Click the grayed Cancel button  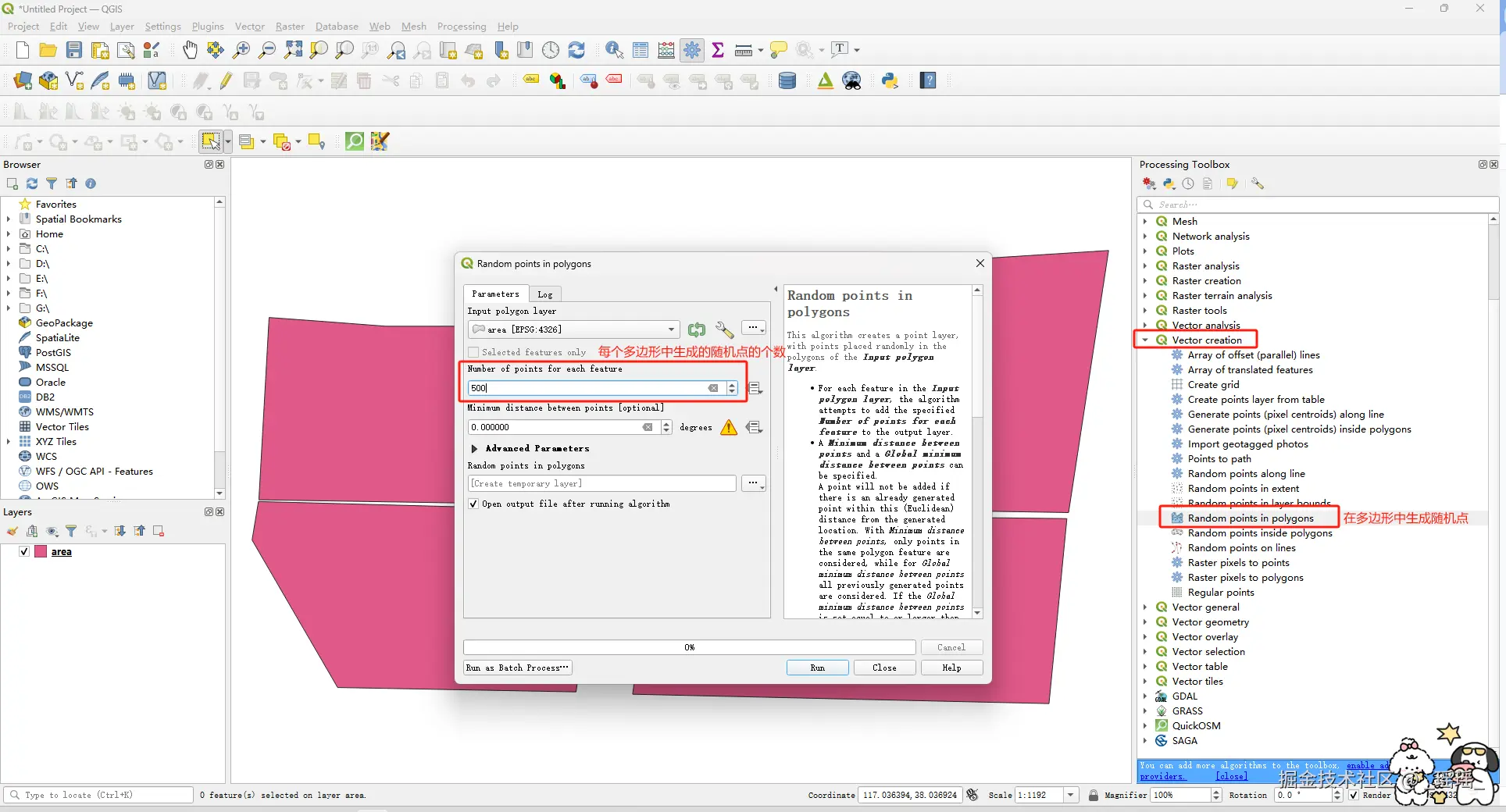pos(951,647)
